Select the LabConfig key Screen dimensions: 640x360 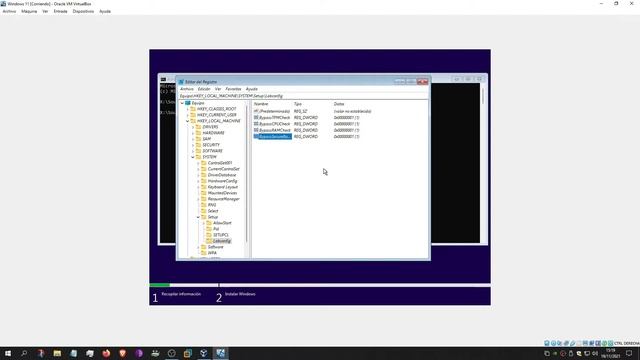click(x=222, y=241)
